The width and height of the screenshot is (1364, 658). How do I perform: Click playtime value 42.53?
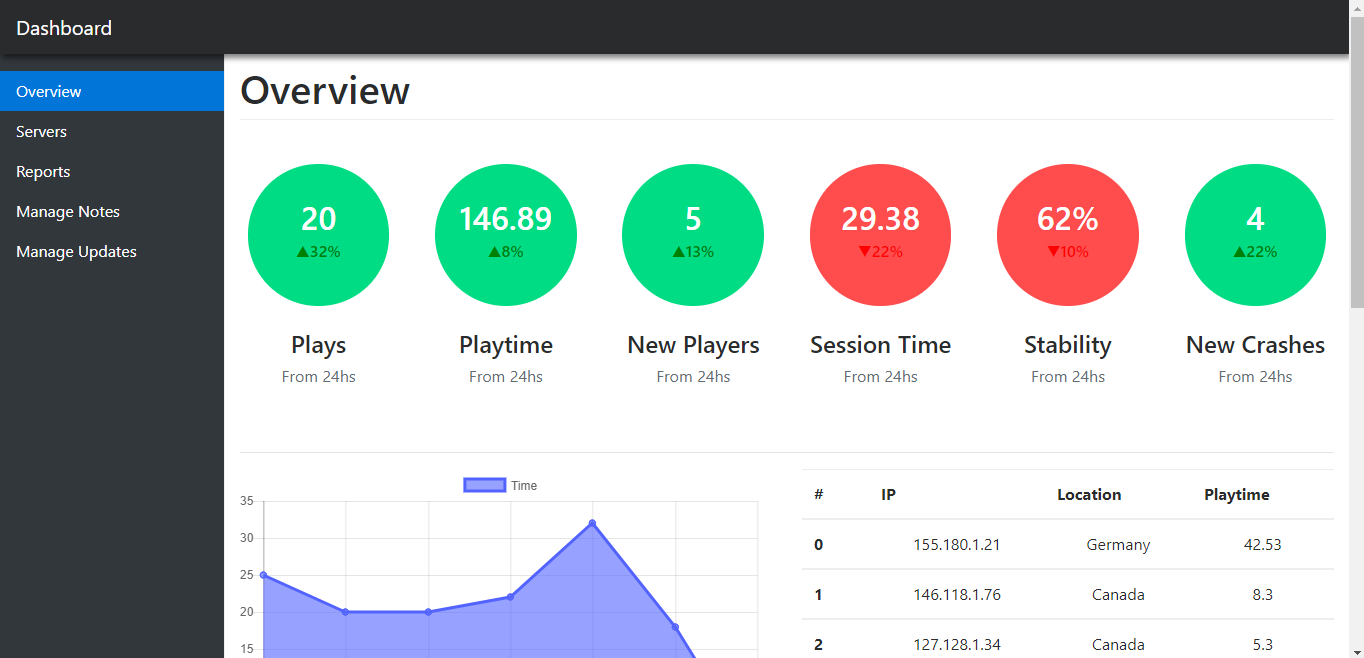[x=1262, y=544]
